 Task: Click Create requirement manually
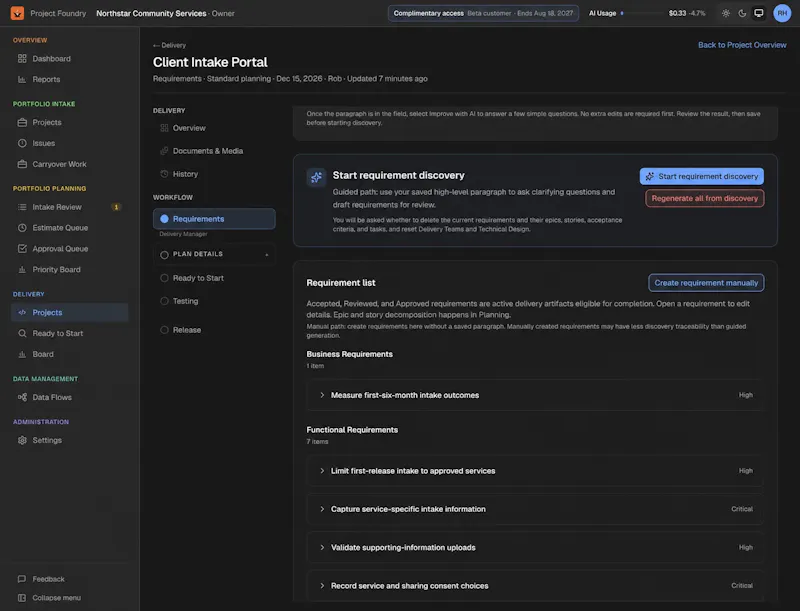pyautogui.click(x=706, y=283)
